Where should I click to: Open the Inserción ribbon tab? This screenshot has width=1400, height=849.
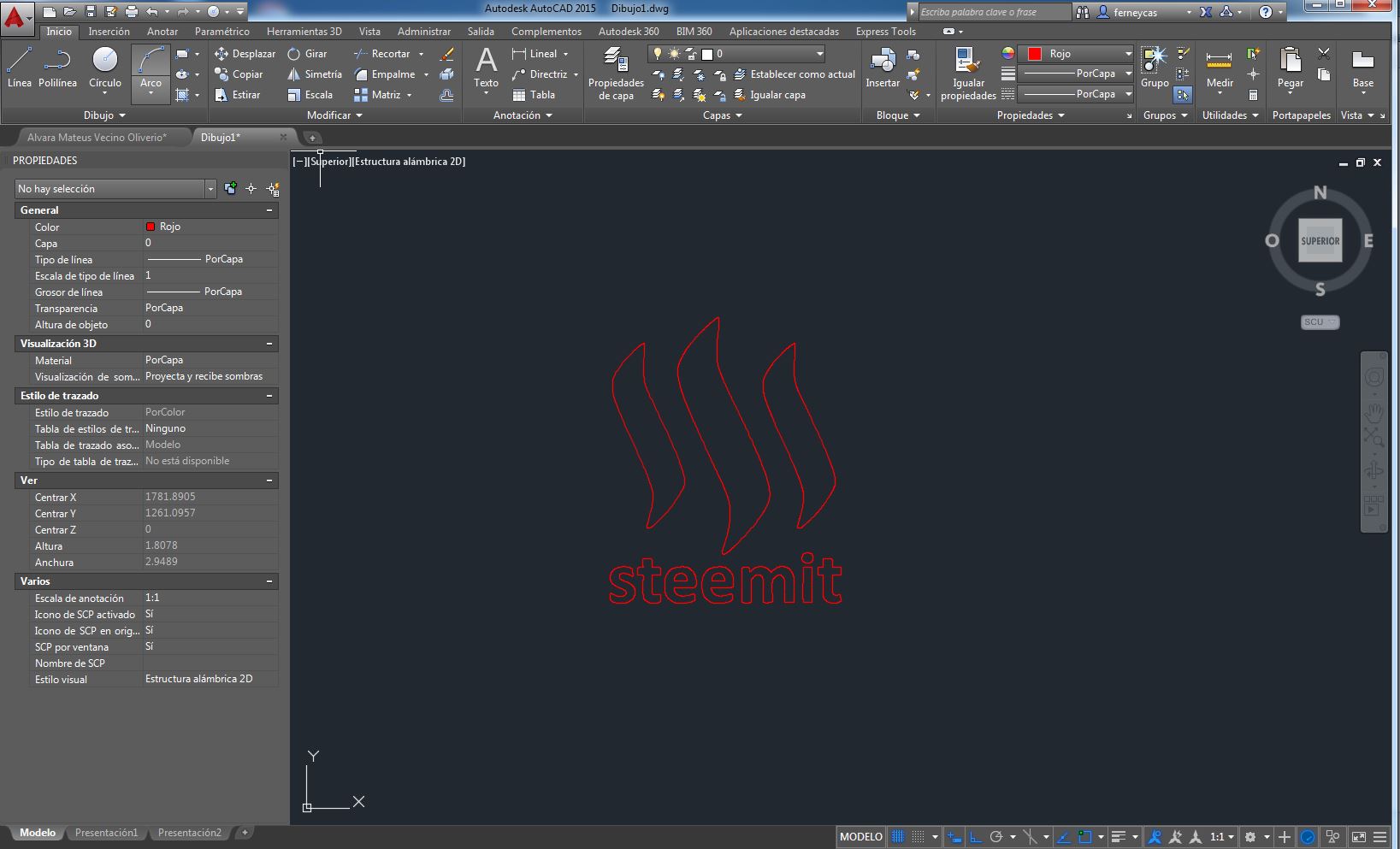(x=109, y=32)
